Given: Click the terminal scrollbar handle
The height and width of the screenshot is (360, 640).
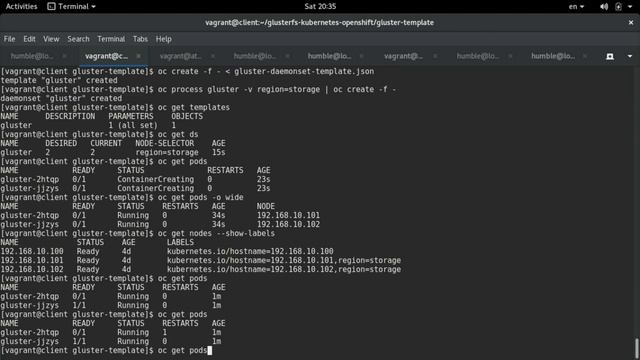Looking at the screenshot, I should 636,348.
